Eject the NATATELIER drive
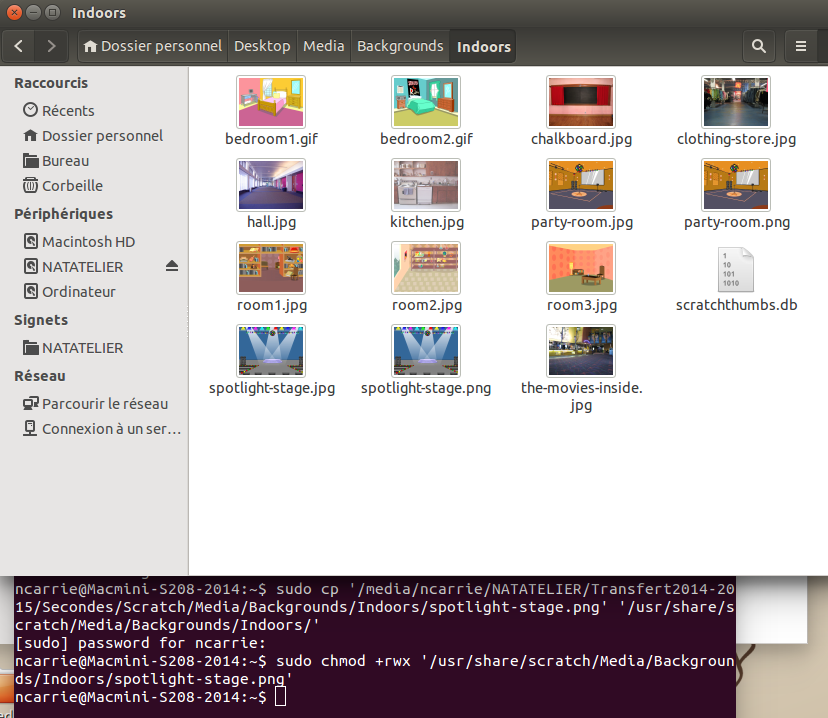828x718 pixels. tap(171, 267)
